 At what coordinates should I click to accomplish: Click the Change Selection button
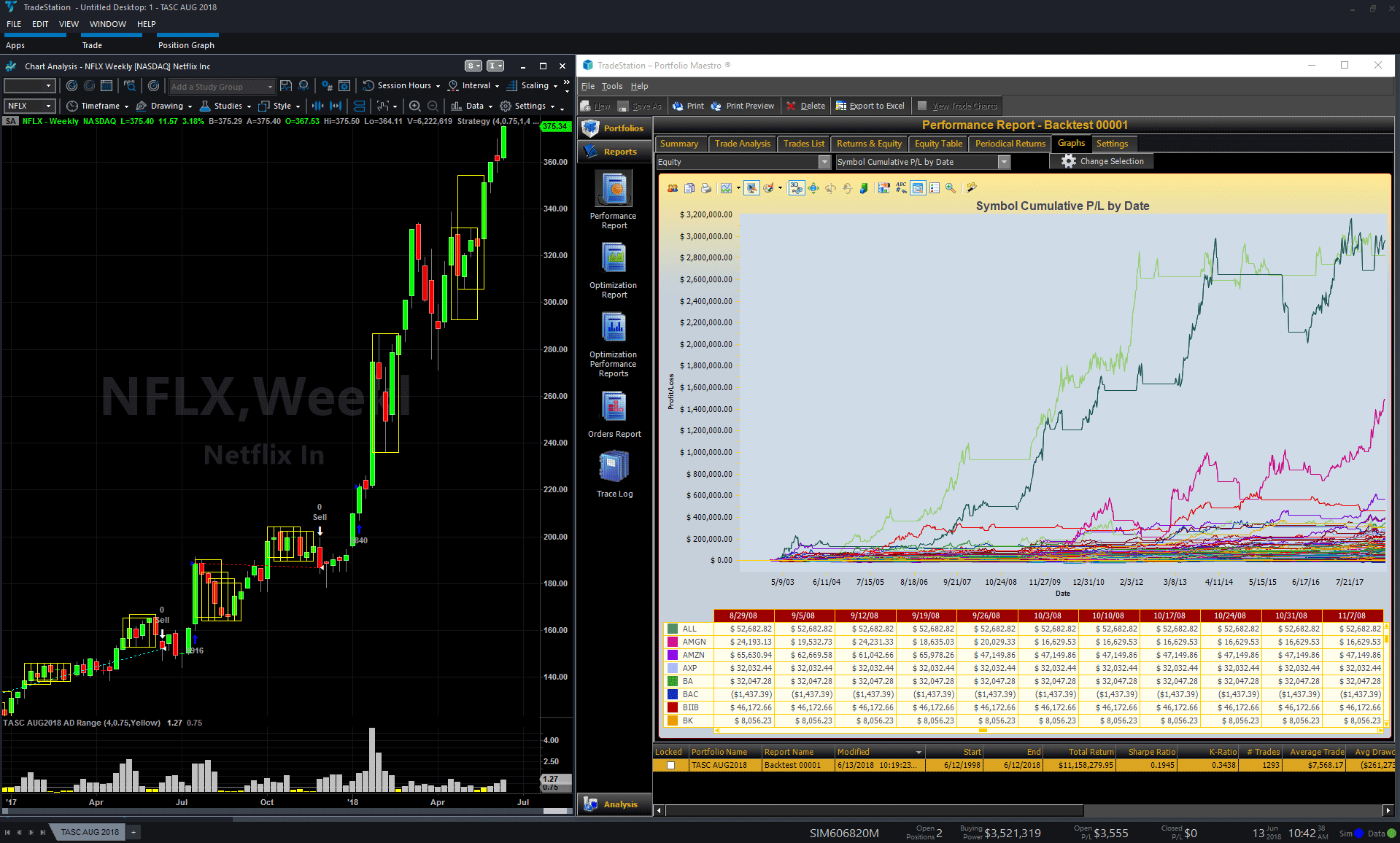point(1102,161)
